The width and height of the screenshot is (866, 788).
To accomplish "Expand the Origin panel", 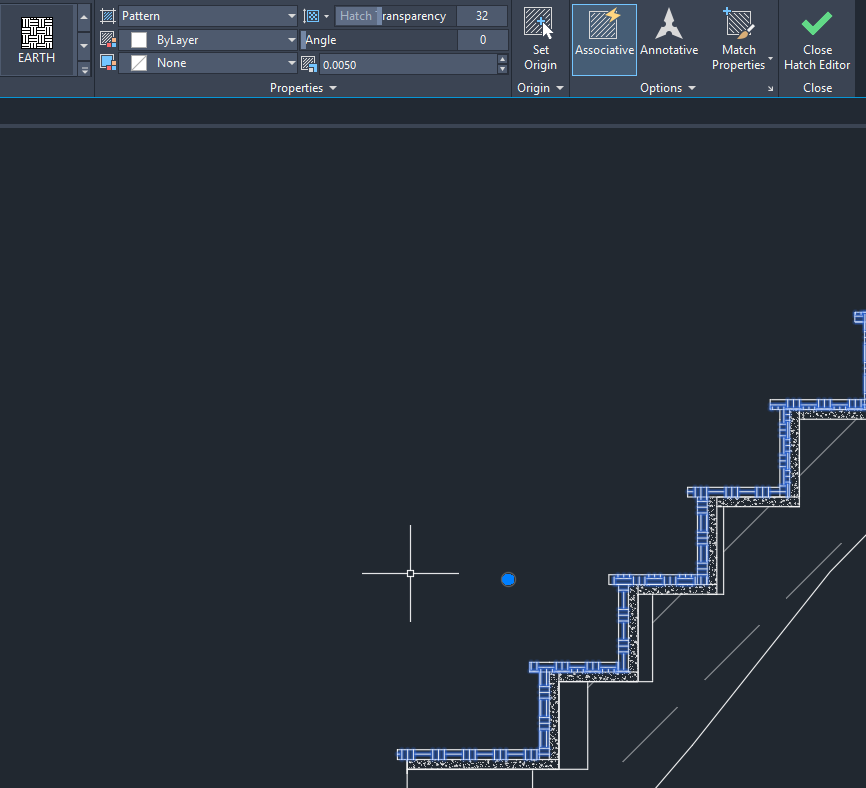I will coord(540,88).
